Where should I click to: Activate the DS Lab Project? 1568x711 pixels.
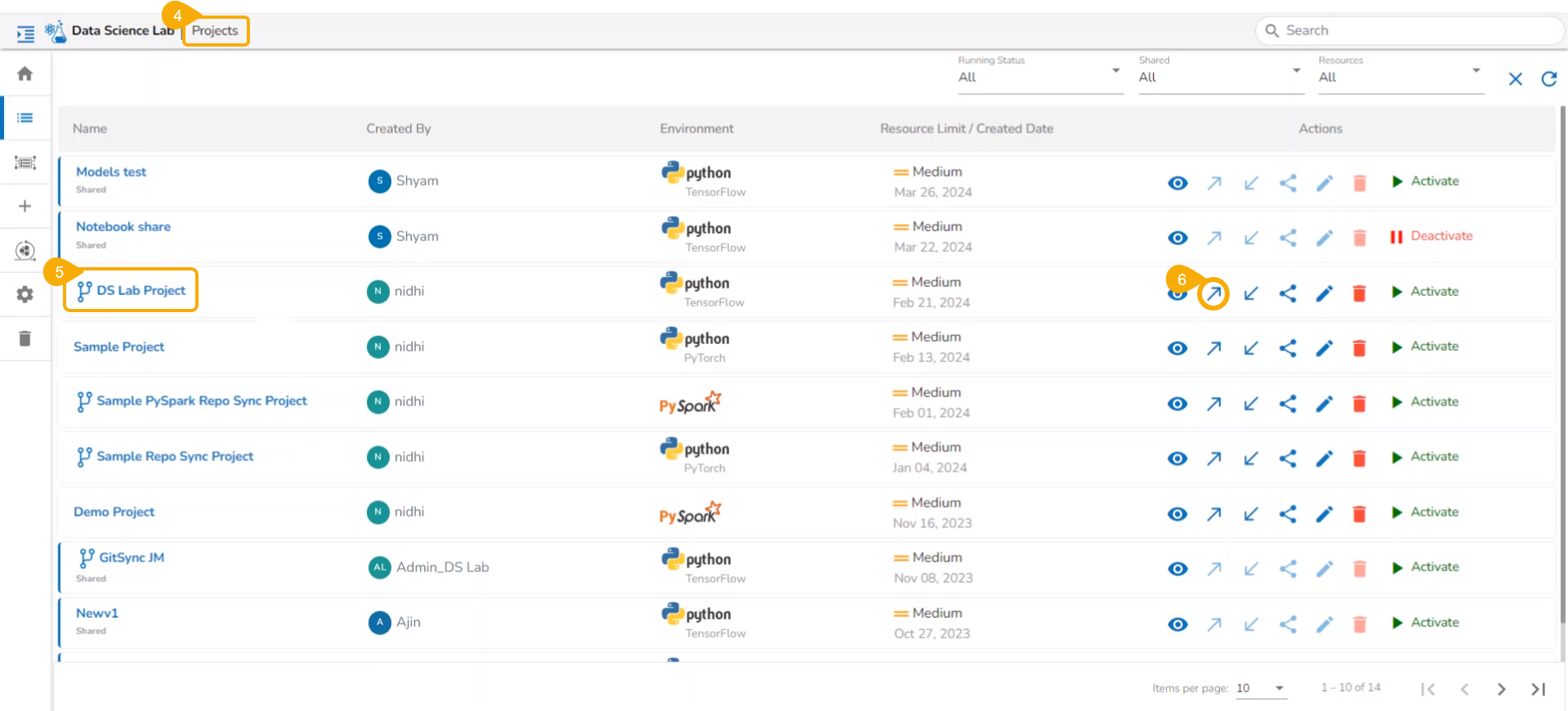(1425, 292)
